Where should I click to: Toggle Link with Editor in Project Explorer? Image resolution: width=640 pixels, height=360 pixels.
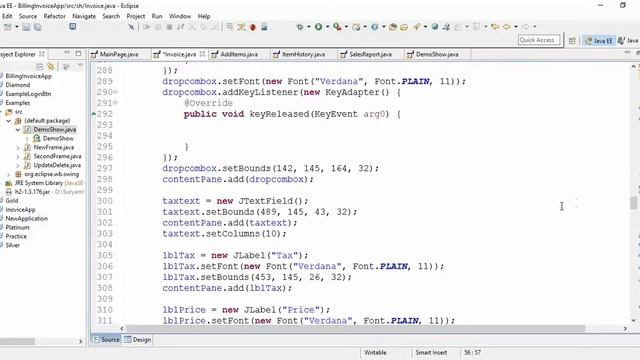pyautogui.click(x=51, y=67)
